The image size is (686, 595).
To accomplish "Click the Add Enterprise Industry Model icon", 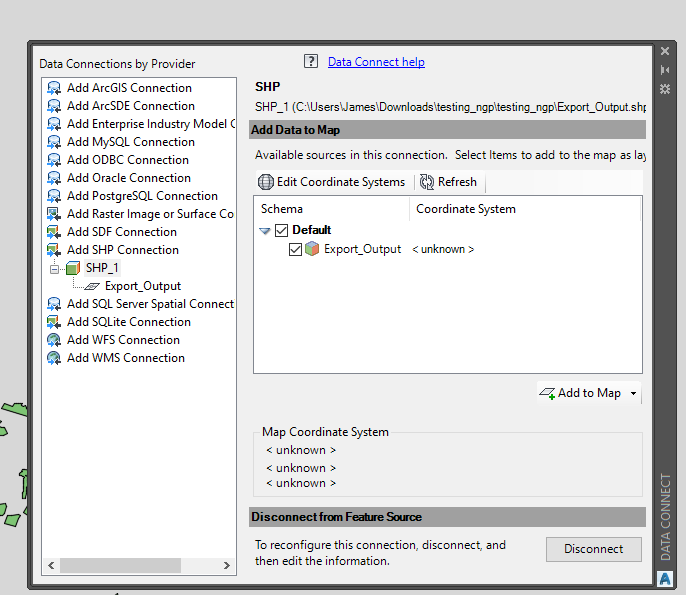I will [x=54, y=124].
